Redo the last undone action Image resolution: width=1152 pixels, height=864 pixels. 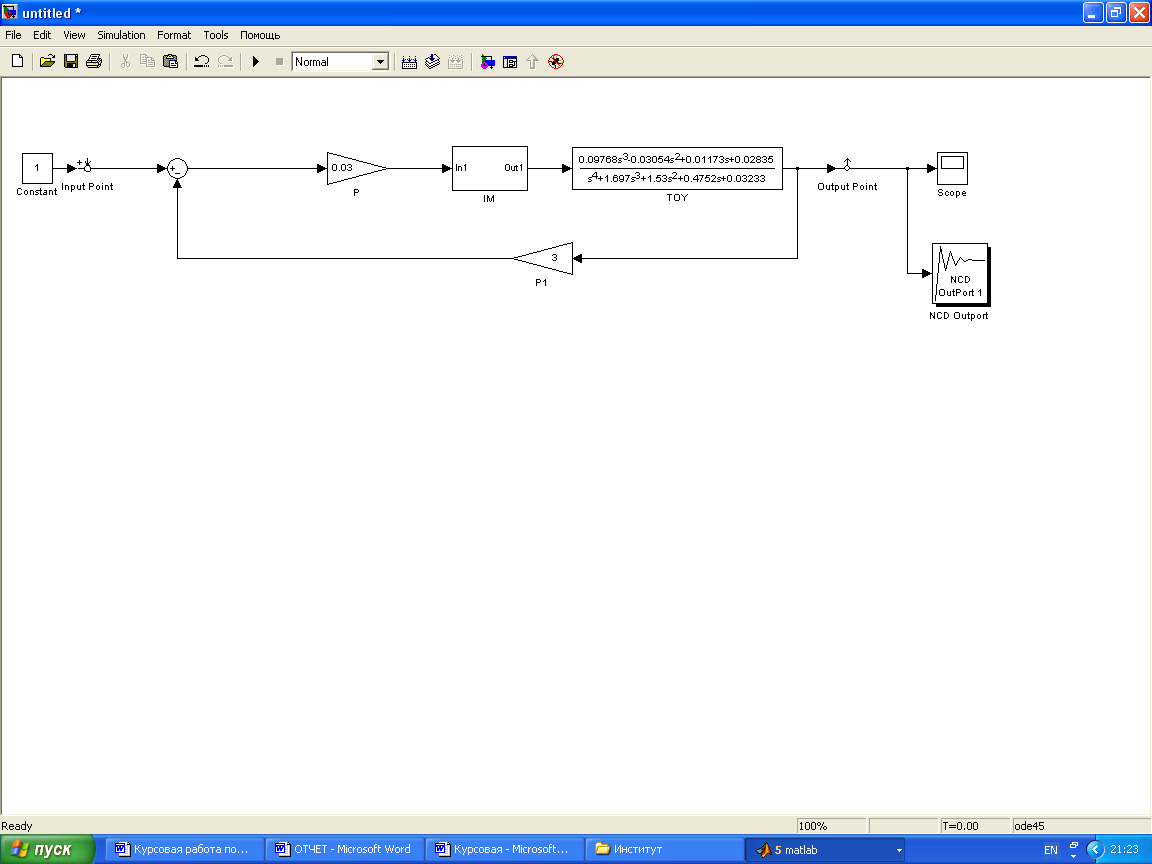(x=226, y=62)
